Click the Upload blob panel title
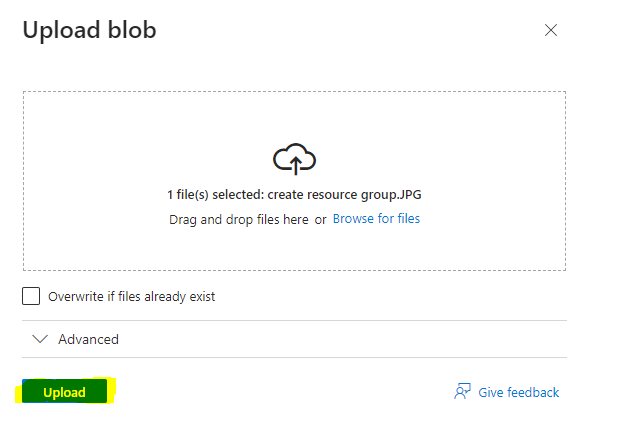The width and height of the screenshot is (622, 437). point(89,30)
